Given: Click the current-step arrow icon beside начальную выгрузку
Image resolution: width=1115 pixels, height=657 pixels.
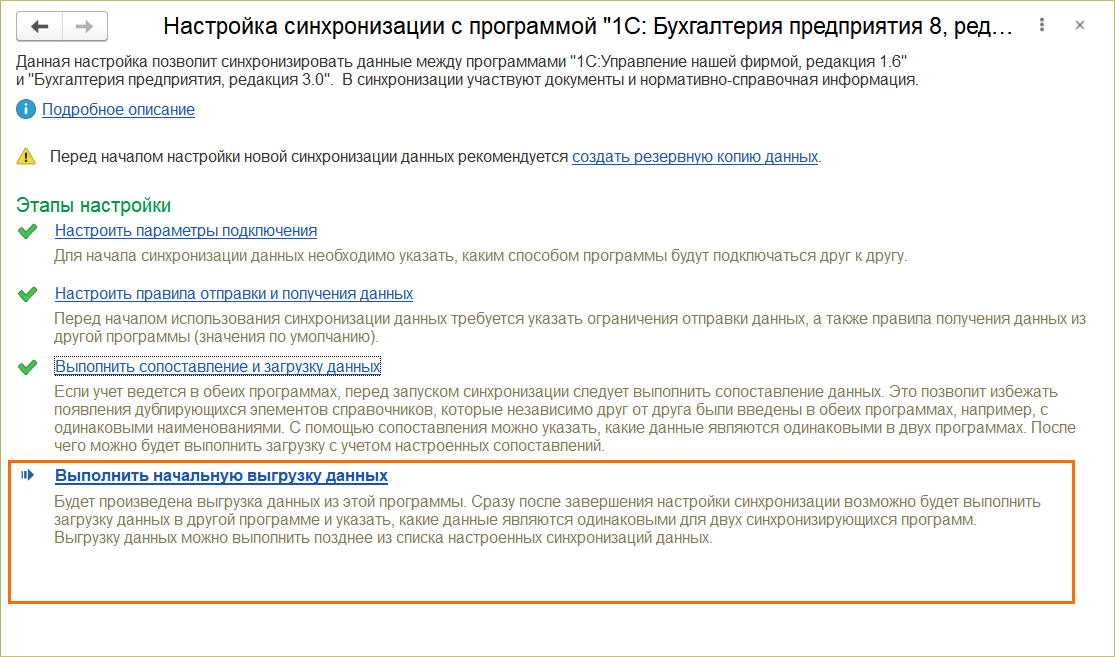Looking at the screenshot, I should (x=28, y=476).
